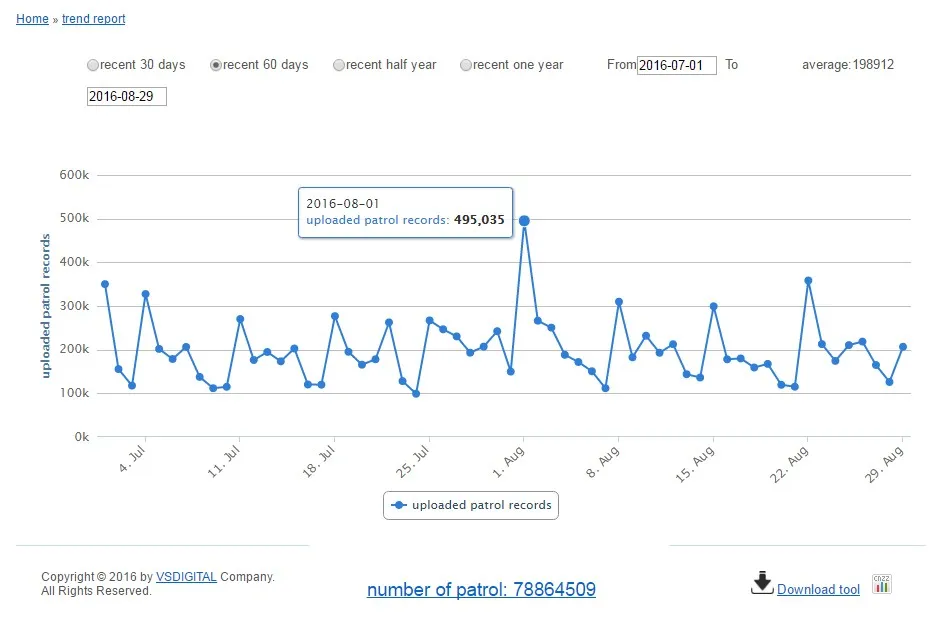Toggle the uploaded patrol records legend item
The image size is (943, 617).
pyautogui.click(x=471, y=505)
